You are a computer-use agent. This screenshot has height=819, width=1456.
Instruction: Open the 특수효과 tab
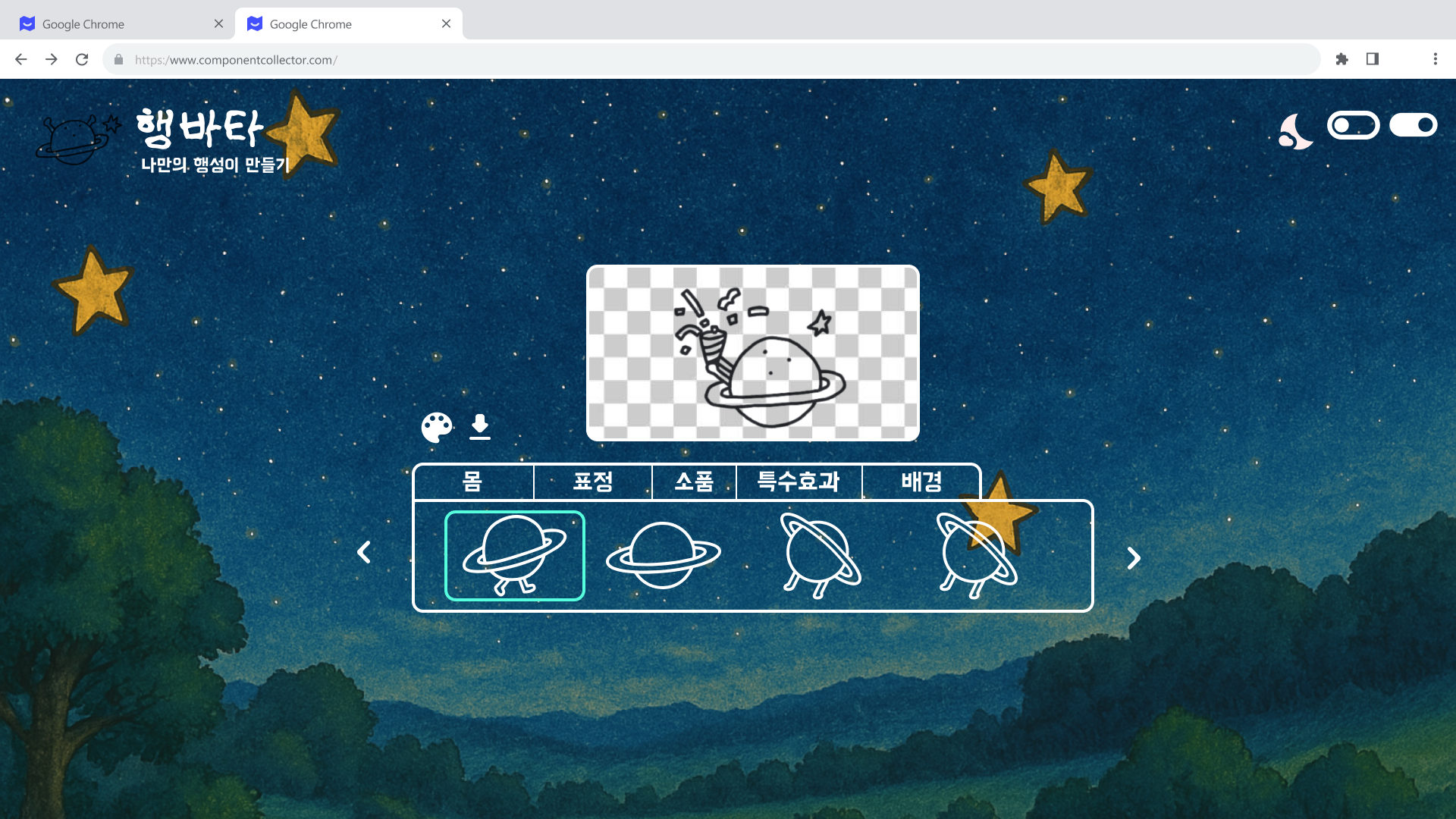(799, 482)
